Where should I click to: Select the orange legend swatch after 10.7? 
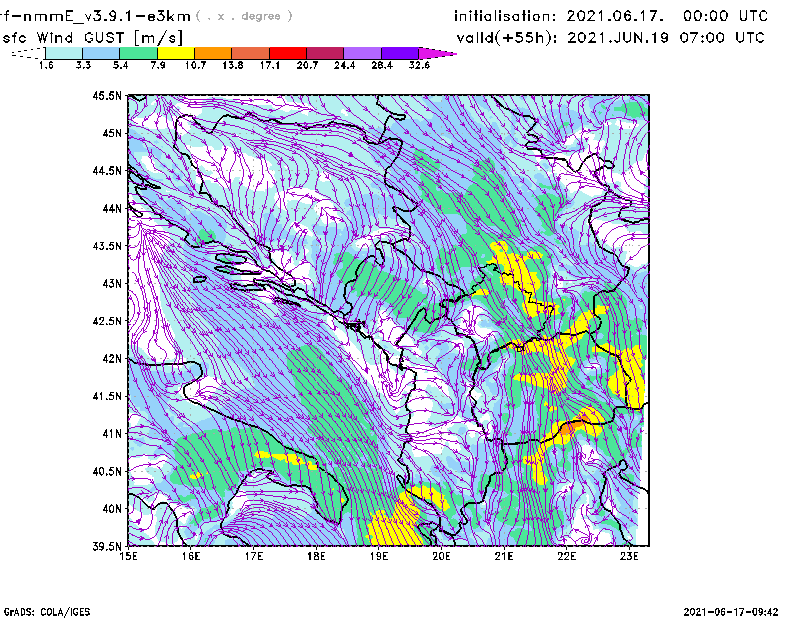(213, 53)
